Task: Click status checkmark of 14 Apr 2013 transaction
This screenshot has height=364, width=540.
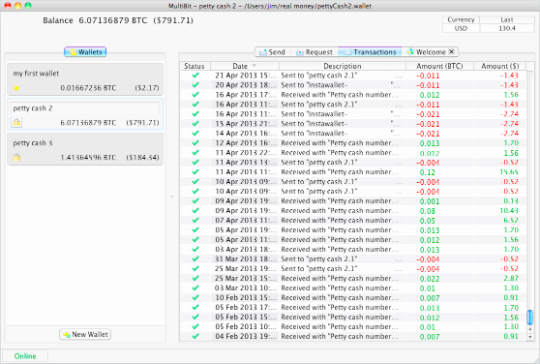Action: [x=195, y=133]
